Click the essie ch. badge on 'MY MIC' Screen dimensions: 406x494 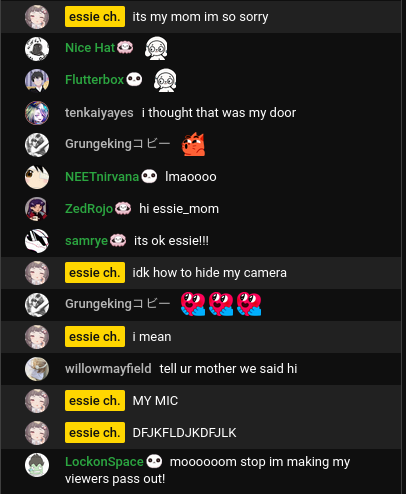[x=95, y=401]
